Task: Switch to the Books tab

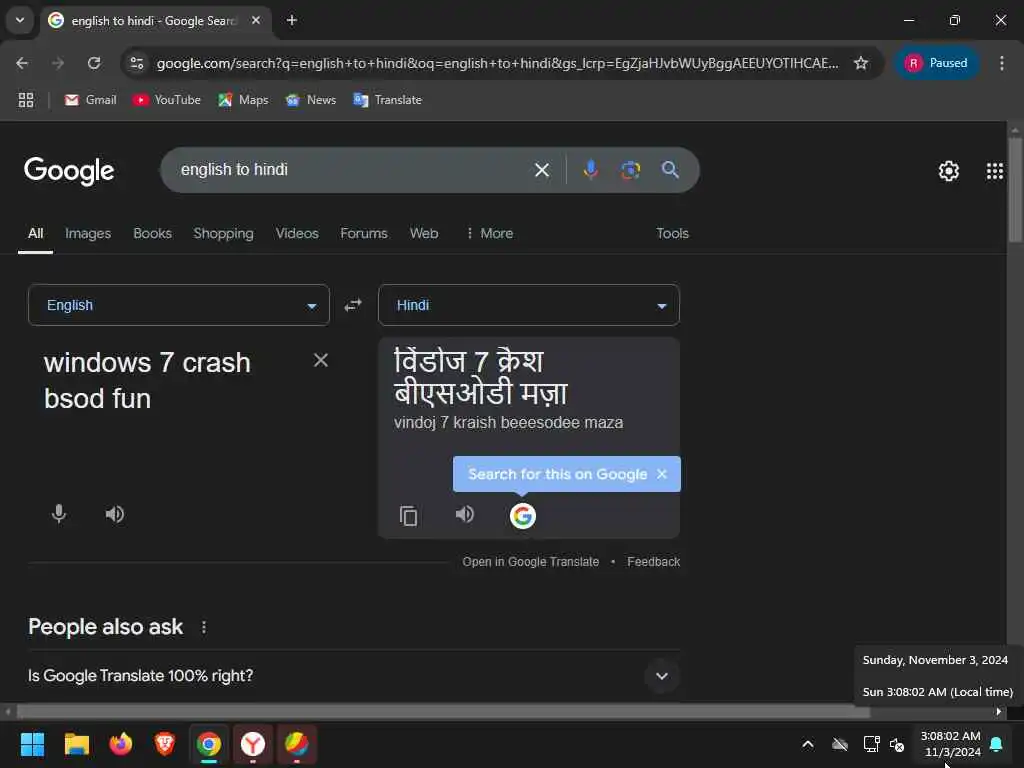Action: (x=152, y=233)
